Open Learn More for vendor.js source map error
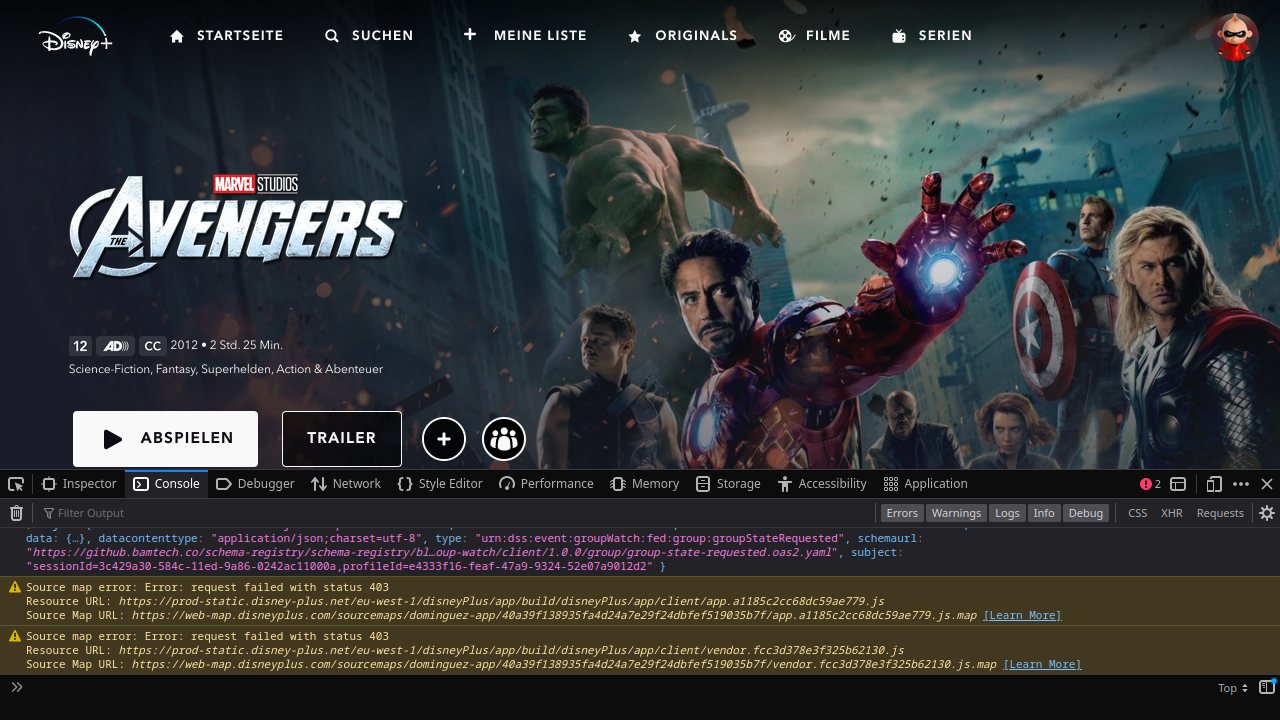This screenshot has height=720, width=1280. click(x=1042, y=664)
